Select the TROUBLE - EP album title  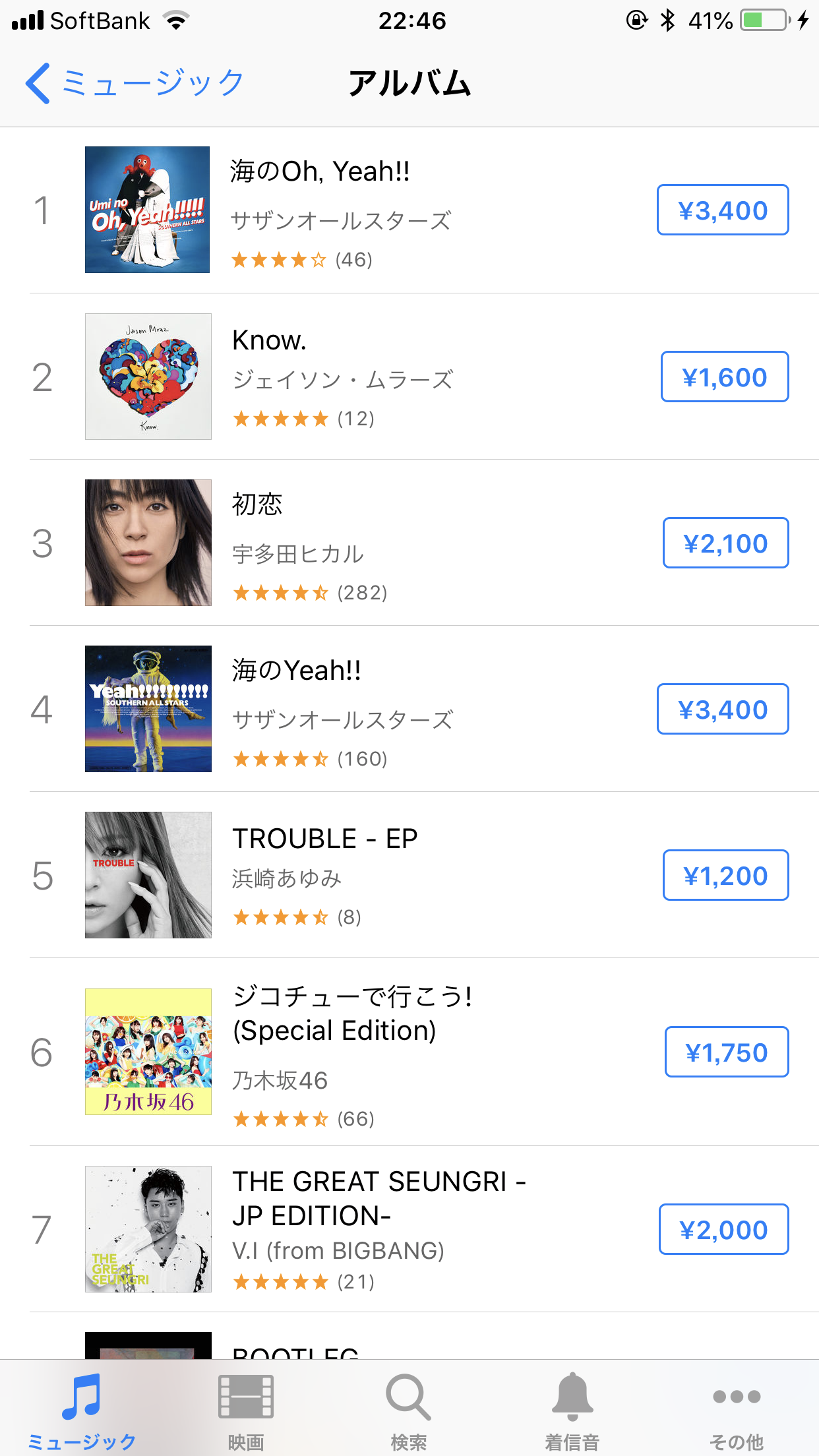coord(325,839)
